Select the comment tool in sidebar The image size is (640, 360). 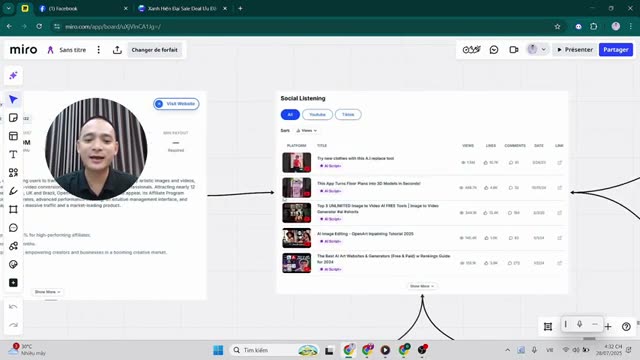13,228
